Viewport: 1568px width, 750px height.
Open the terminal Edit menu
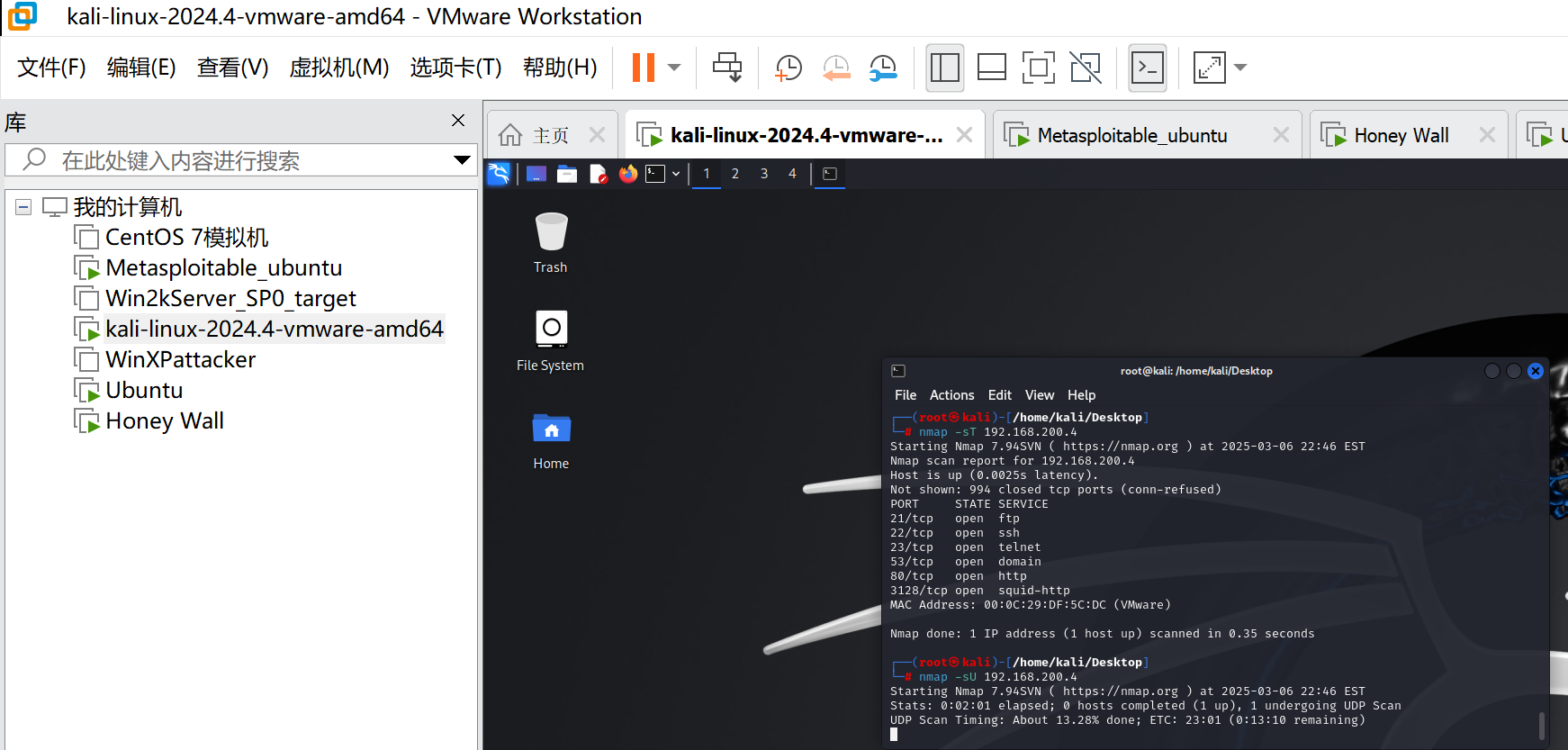point(999,395)
